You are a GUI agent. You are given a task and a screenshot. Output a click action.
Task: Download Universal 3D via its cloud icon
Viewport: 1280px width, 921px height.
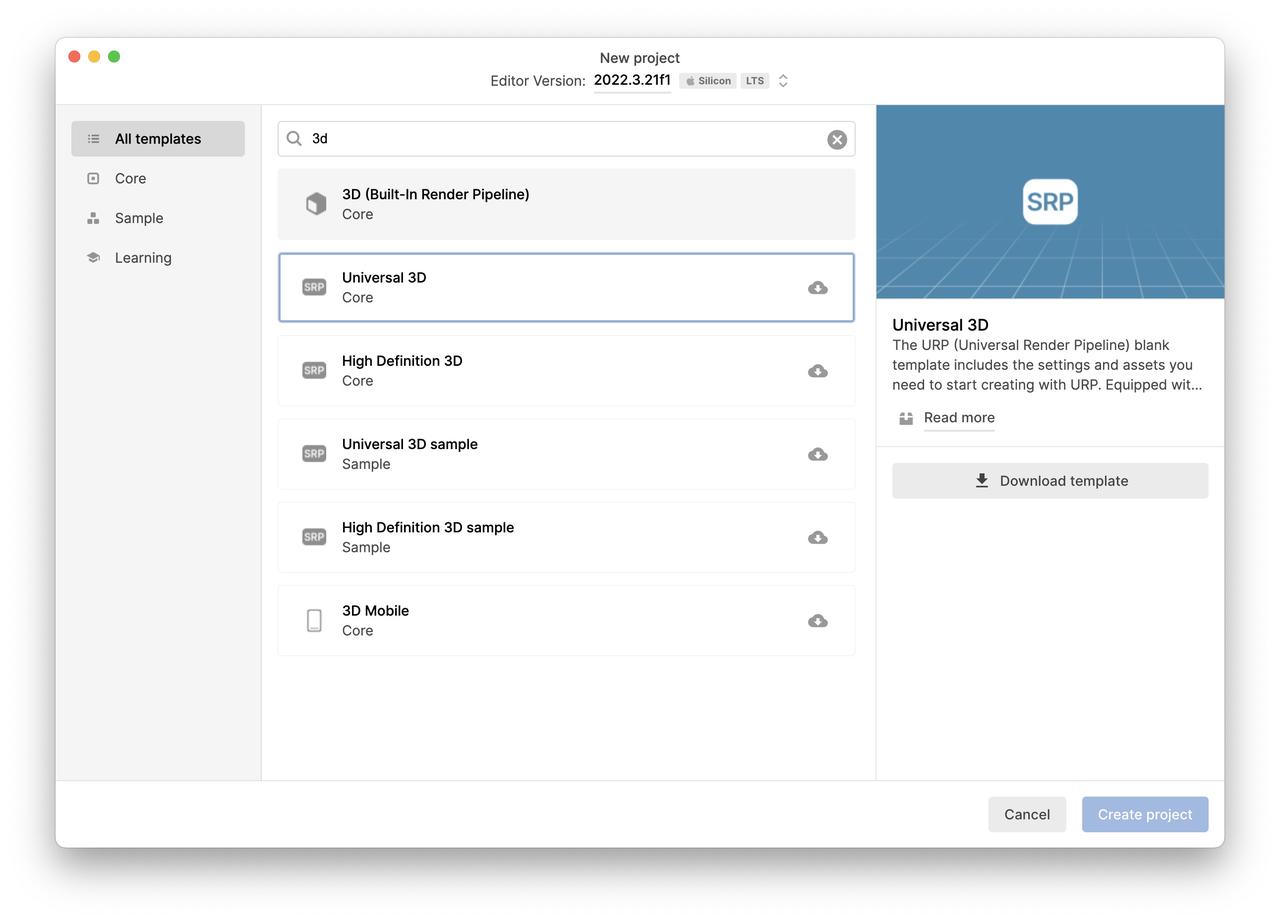[818, 288]
